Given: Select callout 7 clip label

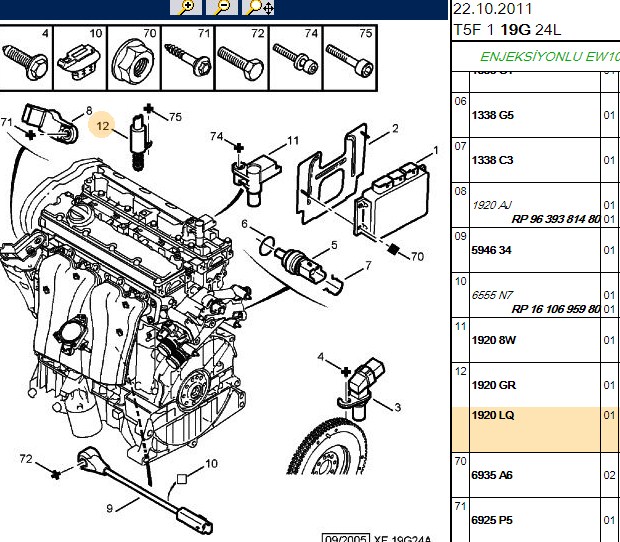Looking at the screenshot, I should click(368, 265).
